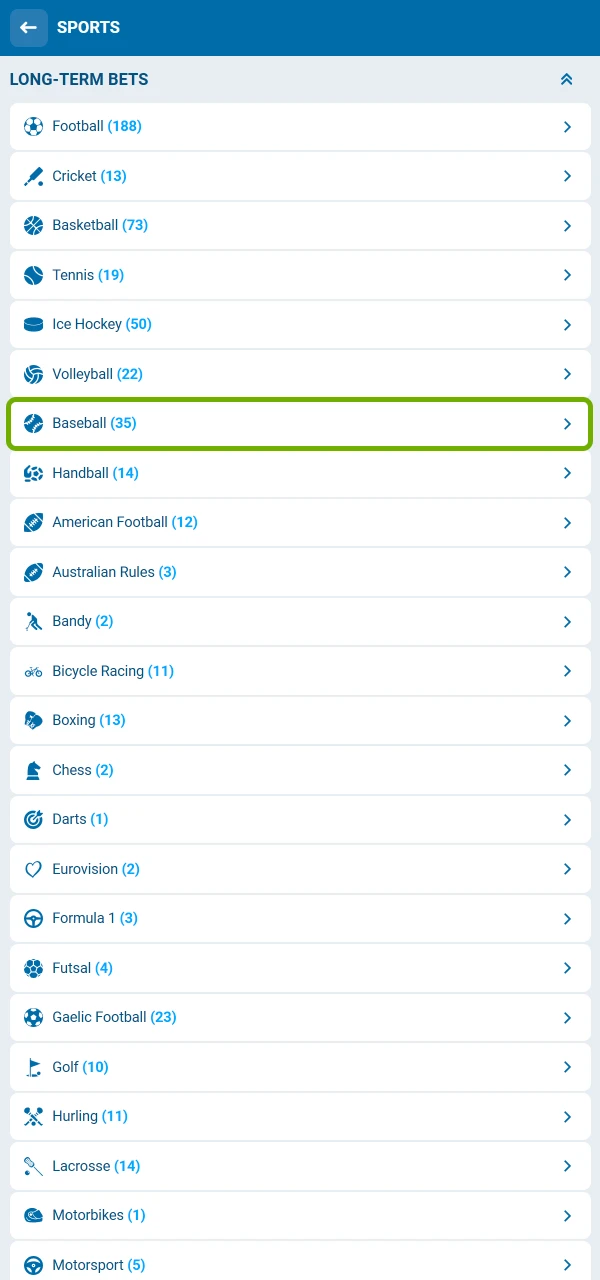The width and height of the screenshot is (600, 1280).
Task: Click the Tennis ball icon
Action: [33, 275]
